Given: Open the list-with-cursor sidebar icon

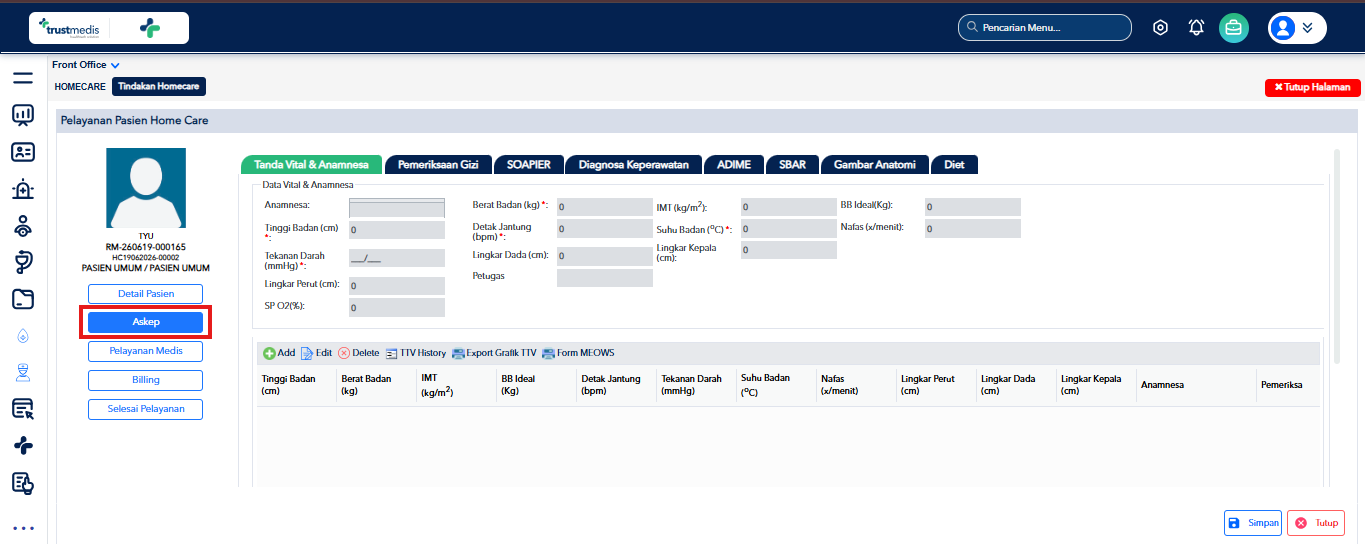Looking at the screenshot, I should [x=23, y=409].
